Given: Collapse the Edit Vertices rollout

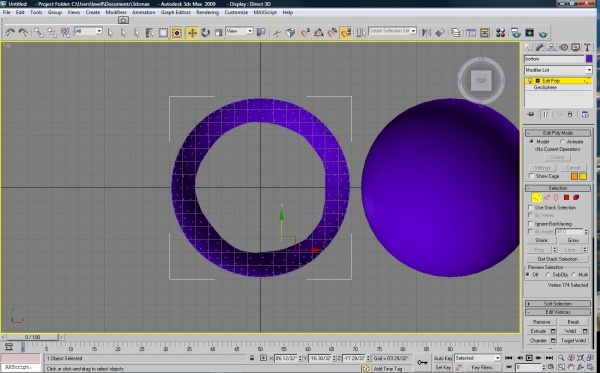Looking at the screenshot, I should pos(558,312).
